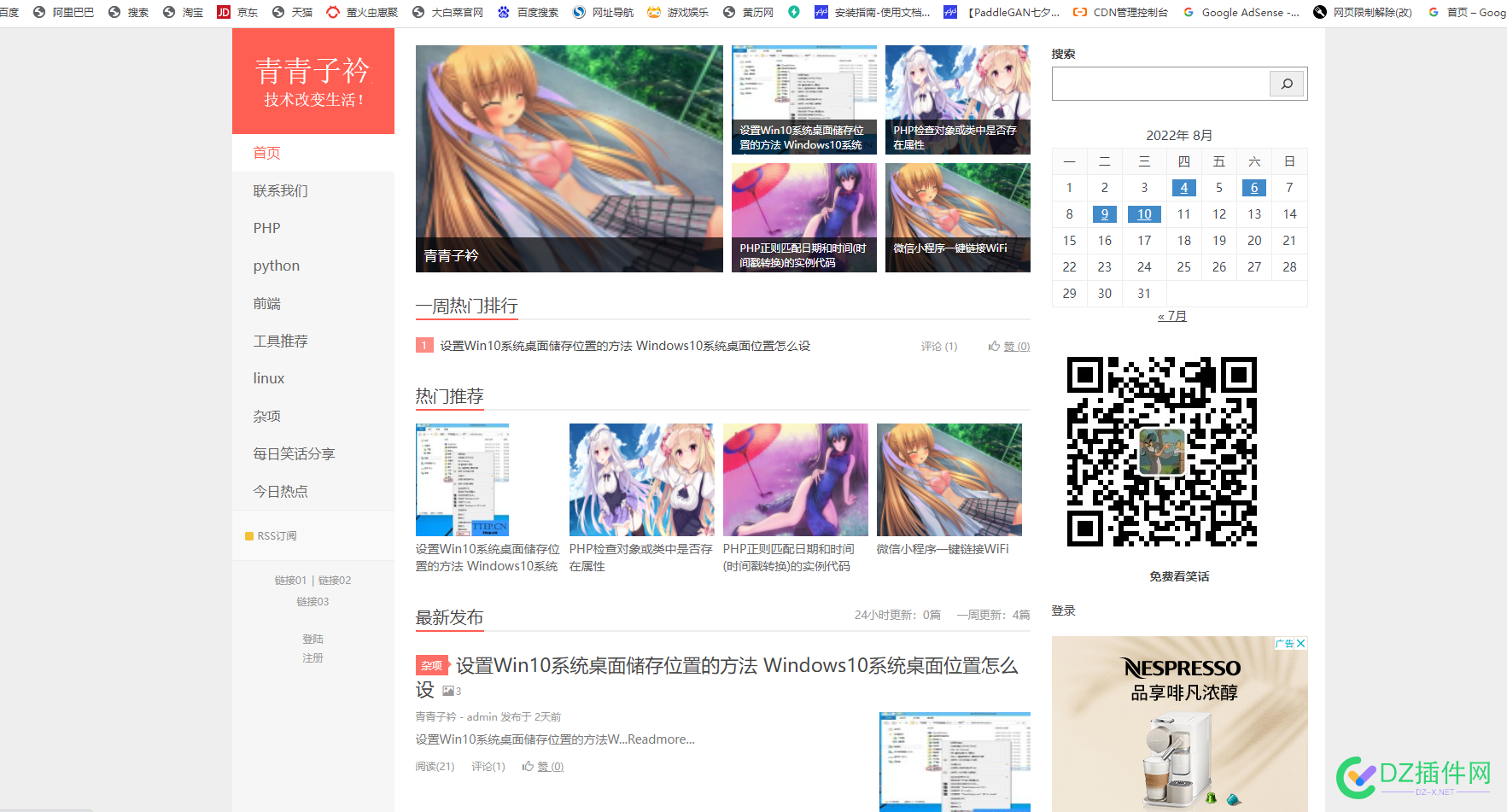
Task: Open 每日笑话分享 in sidebar
Action: [313, 453]
